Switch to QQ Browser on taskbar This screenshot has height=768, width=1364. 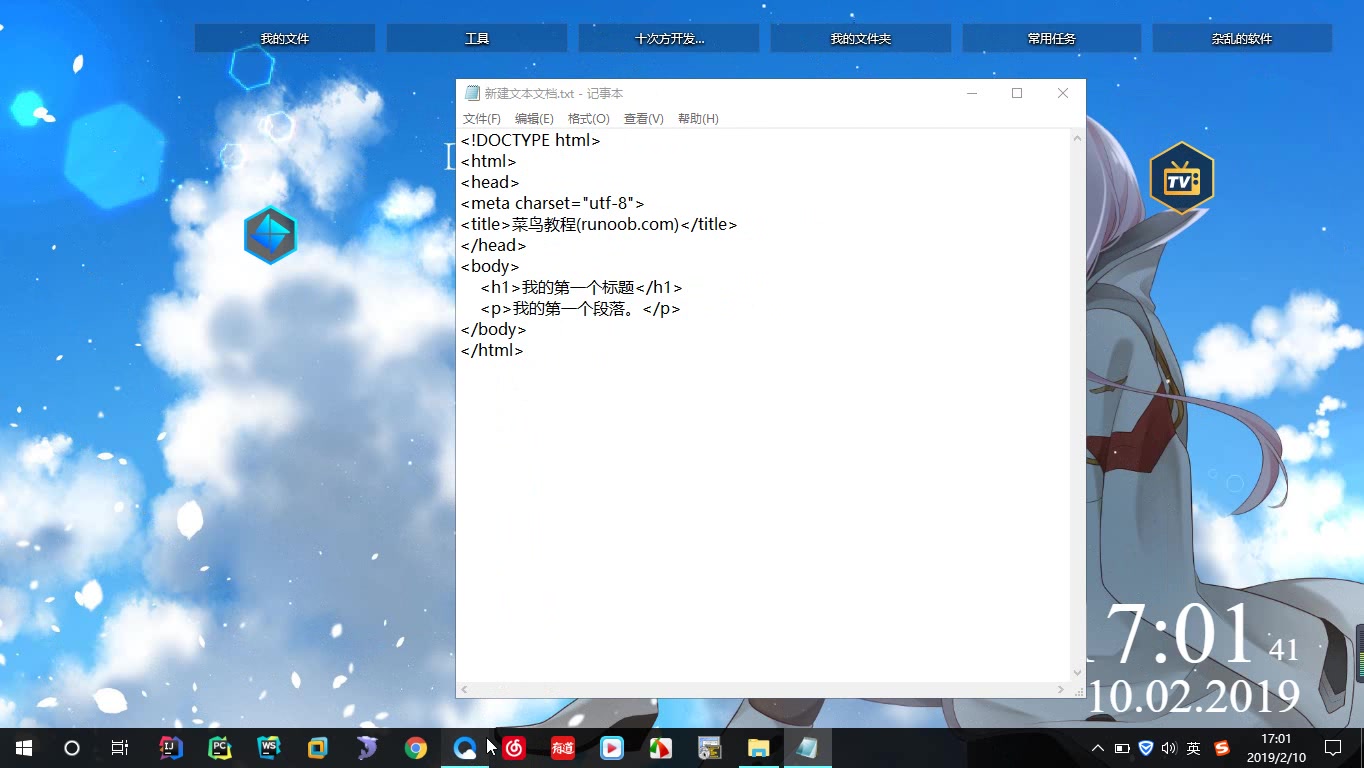click(465, 748)
